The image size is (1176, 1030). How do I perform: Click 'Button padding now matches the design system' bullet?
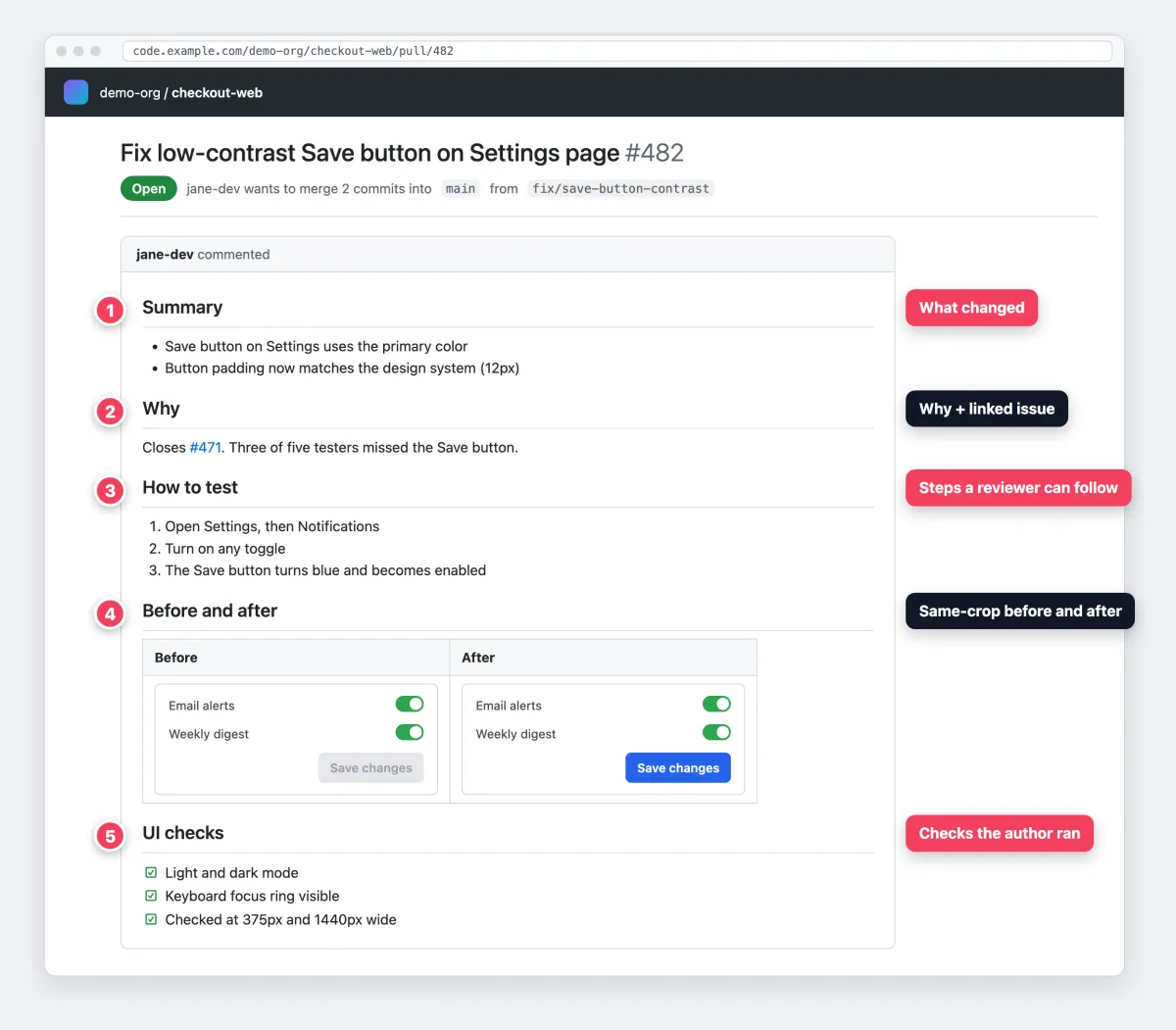(x=342, y=368)
